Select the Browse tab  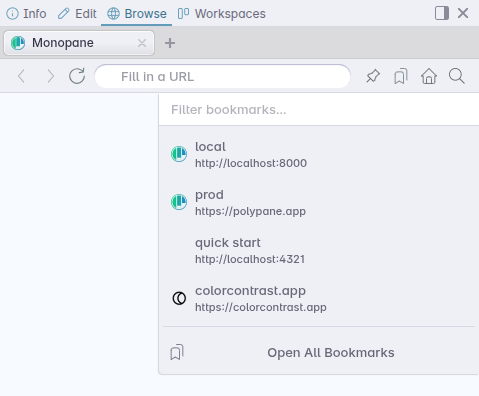click(x=137, y=14)
